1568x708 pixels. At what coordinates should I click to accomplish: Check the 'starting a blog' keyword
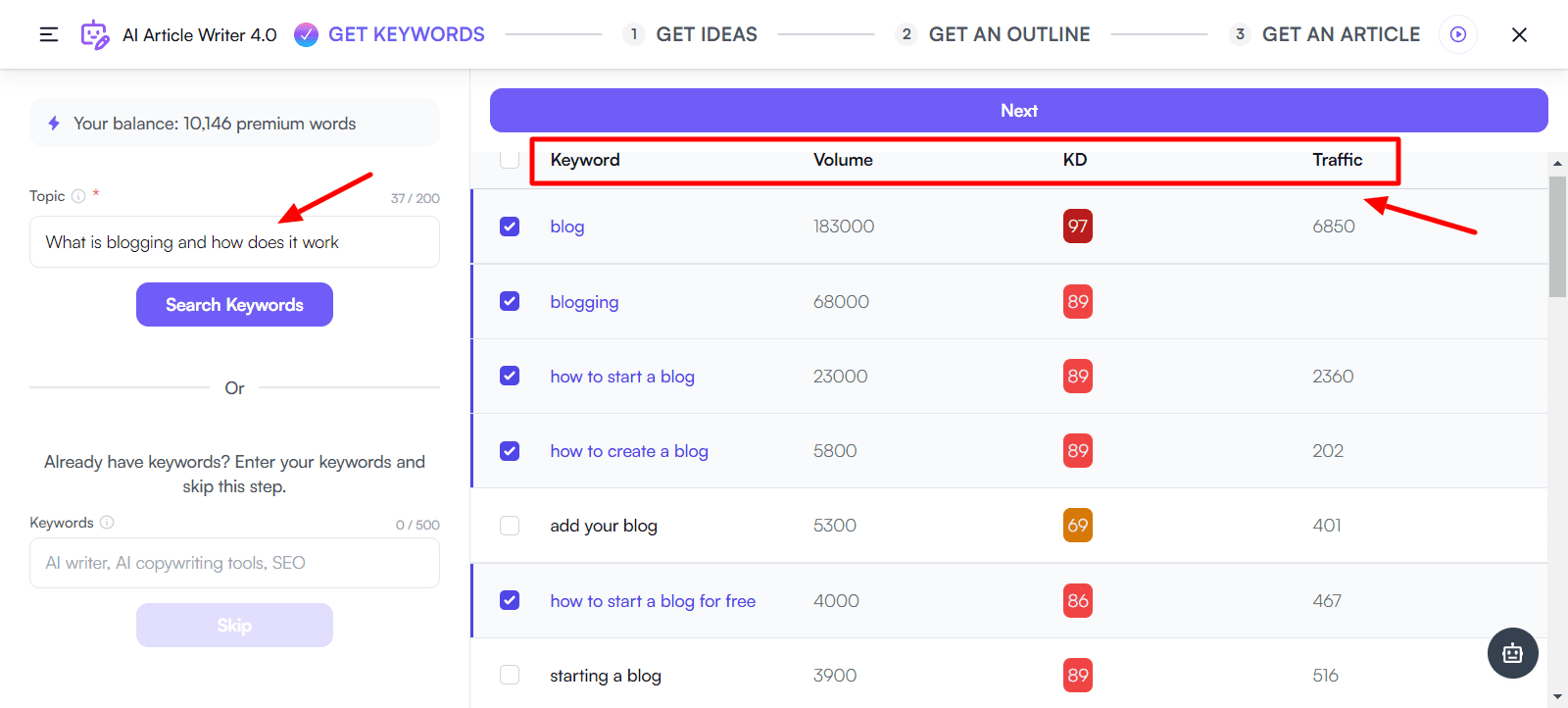pos(510,675)
